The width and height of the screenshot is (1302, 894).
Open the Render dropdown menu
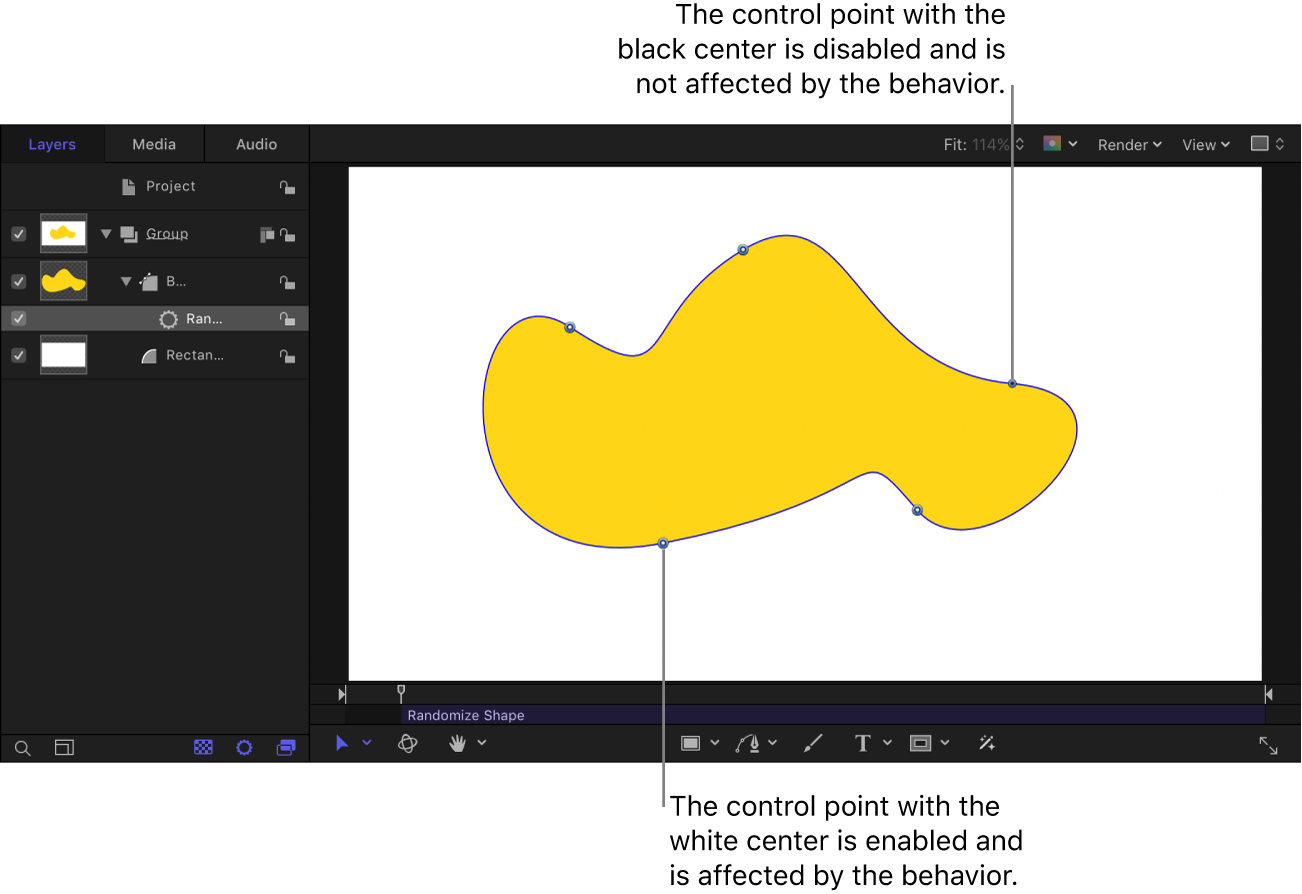point(1128,144)
